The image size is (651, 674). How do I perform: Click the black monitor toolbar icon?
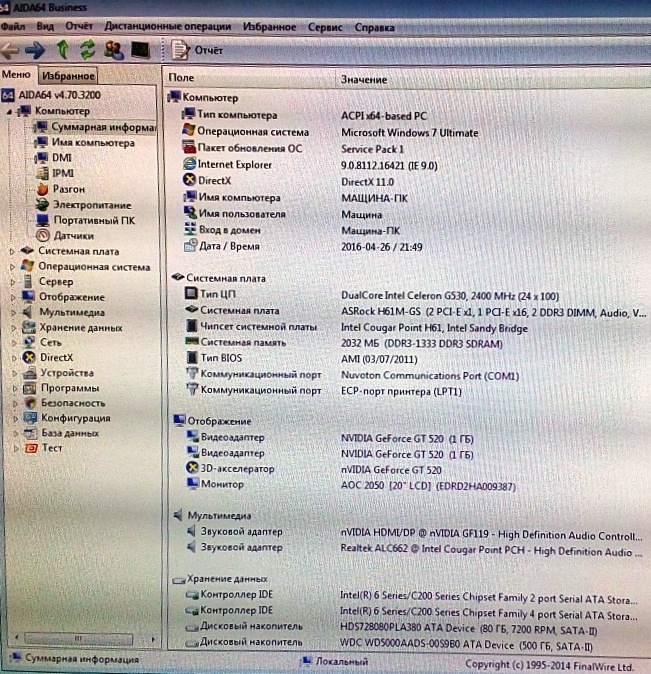click(x=140, y=50)
